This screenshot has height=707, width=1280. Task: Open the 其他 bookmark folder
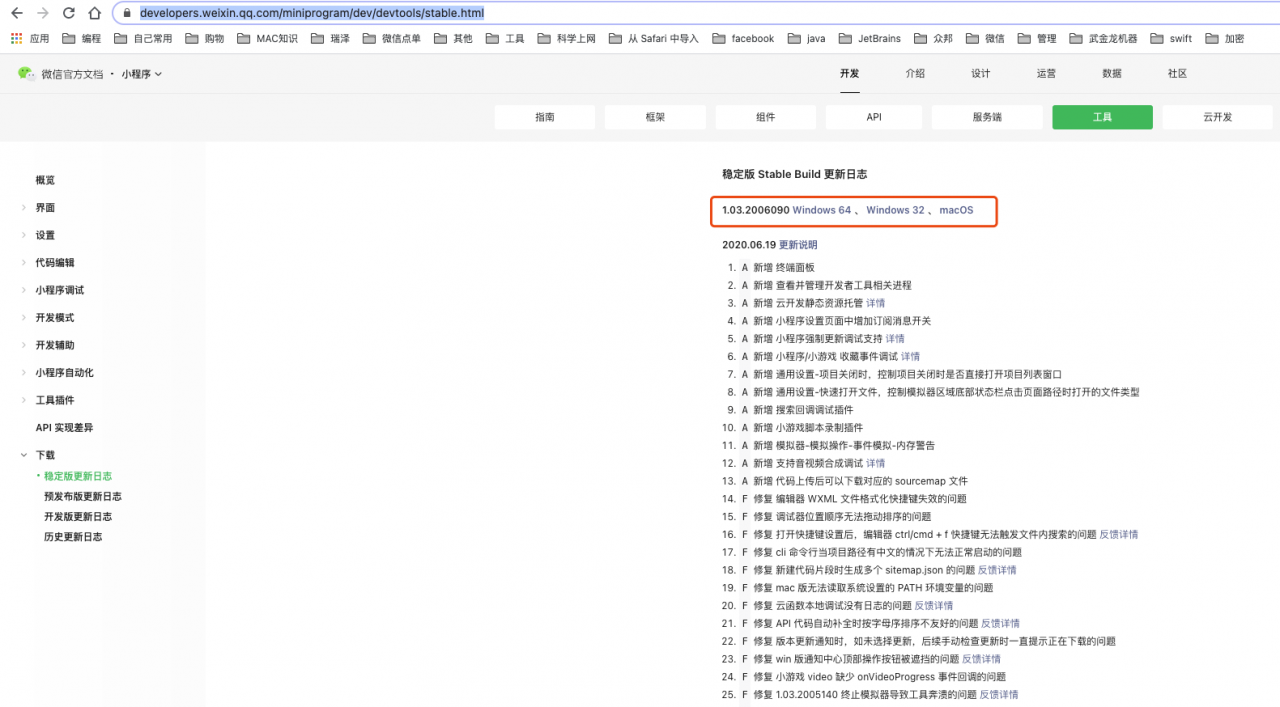point(453,38)
